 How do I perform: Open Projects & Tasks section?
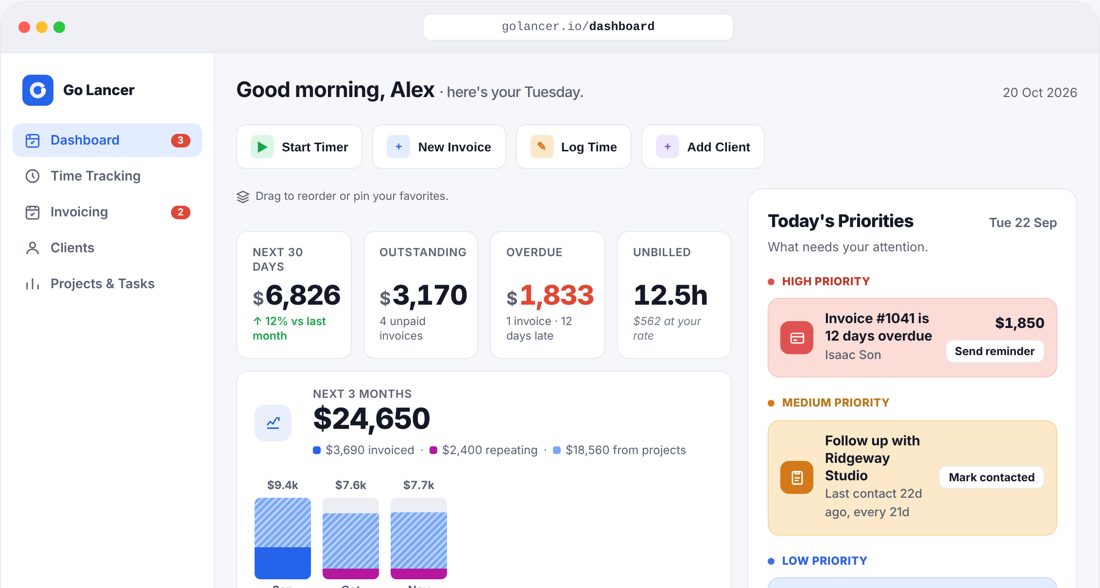pyautogui.click(x=107, y=283)
